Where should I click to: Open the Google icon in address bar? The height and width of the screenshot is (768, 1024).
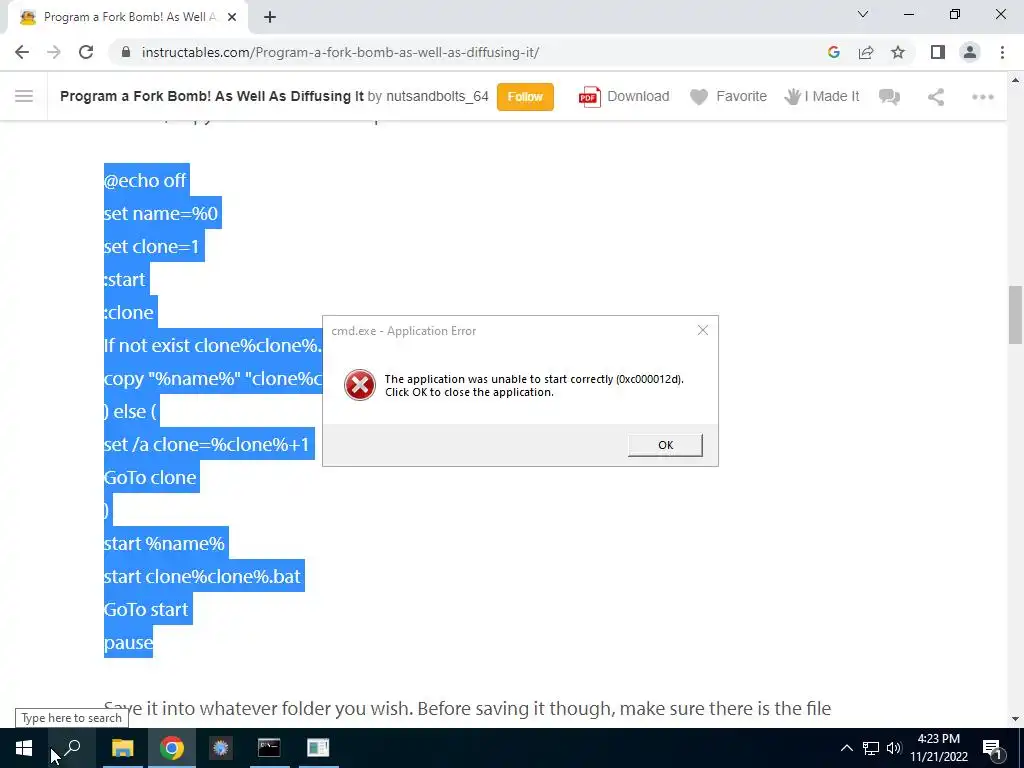coord(833,52)
